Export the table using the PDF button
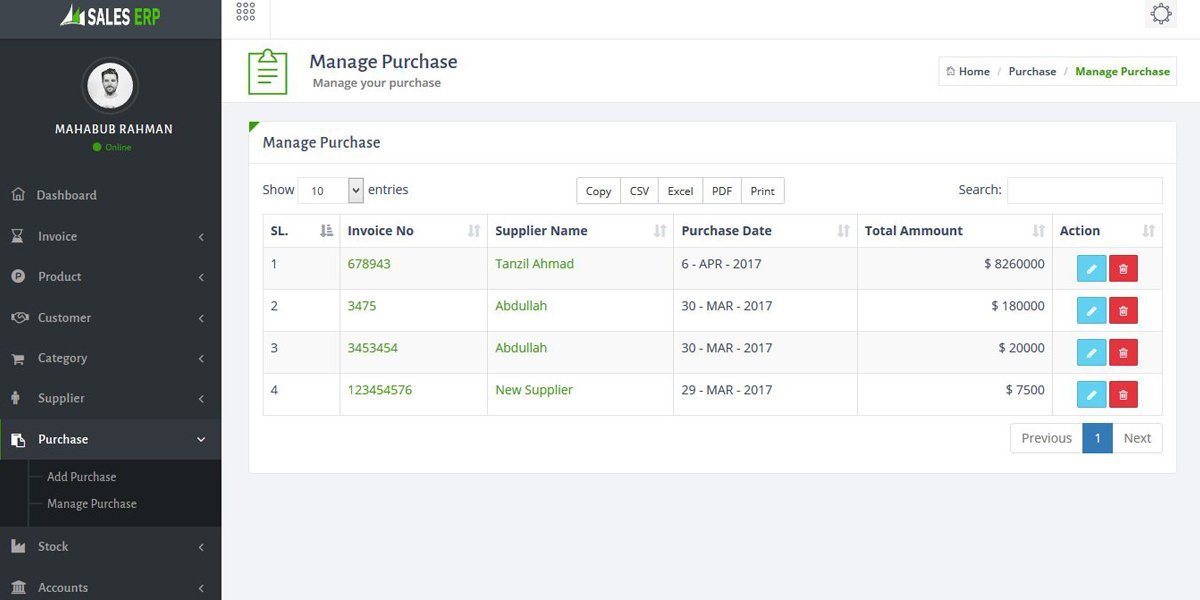The width and height of the screenshot is (1200, 600). click(x=721, y=191)
